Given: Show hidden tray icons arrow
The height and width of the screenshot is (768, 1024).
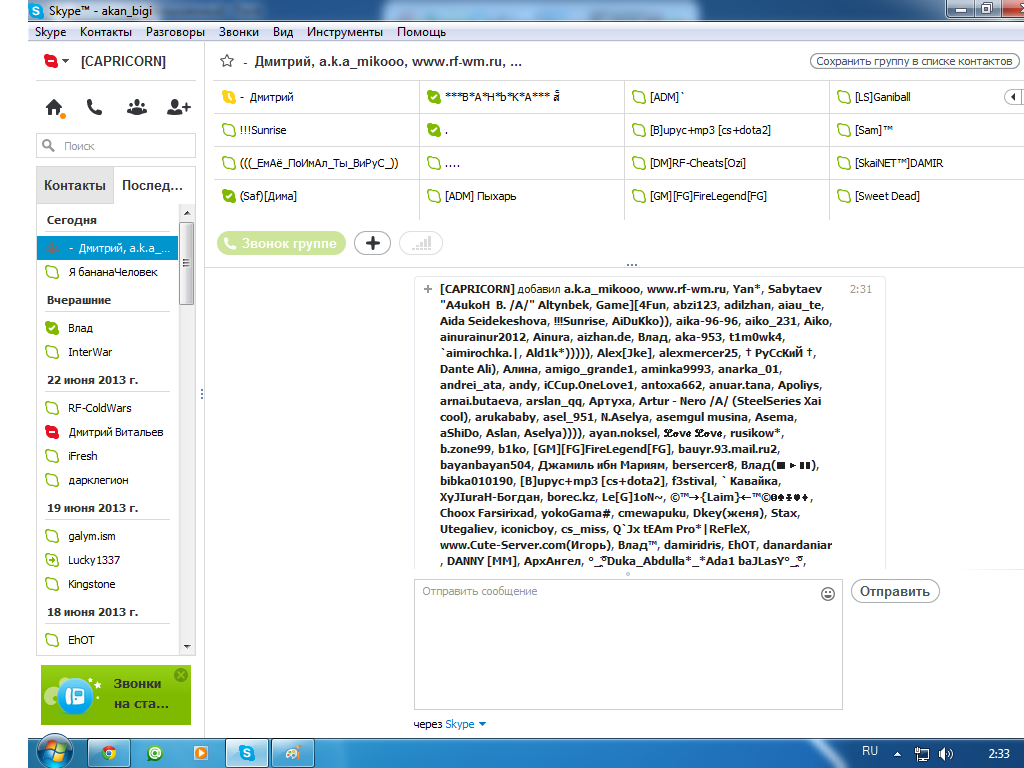Looking at the screenshot, I should click(897, 754).
